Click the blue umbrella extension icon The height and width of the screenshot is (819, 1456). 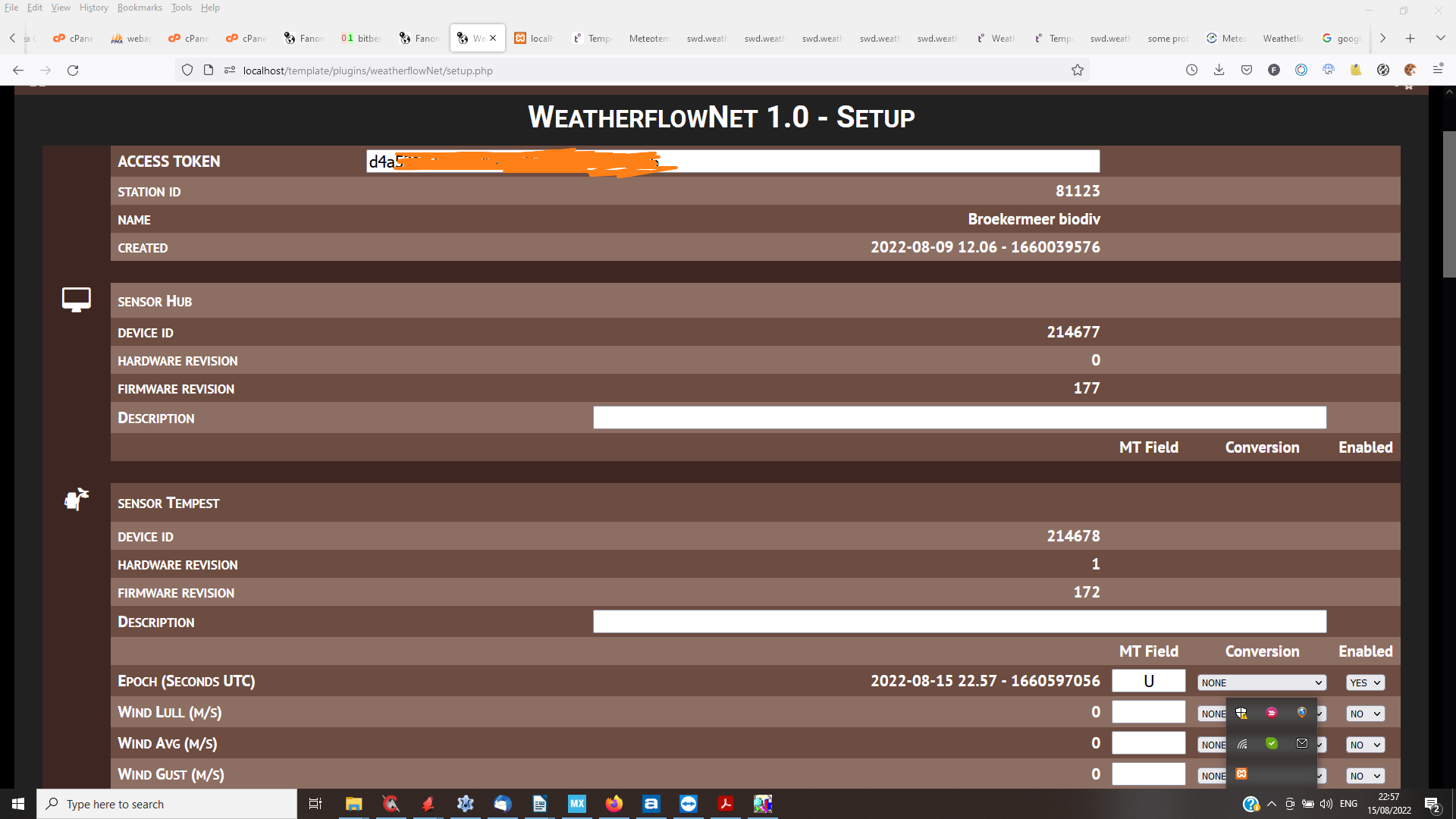[x=1328, y=70]
